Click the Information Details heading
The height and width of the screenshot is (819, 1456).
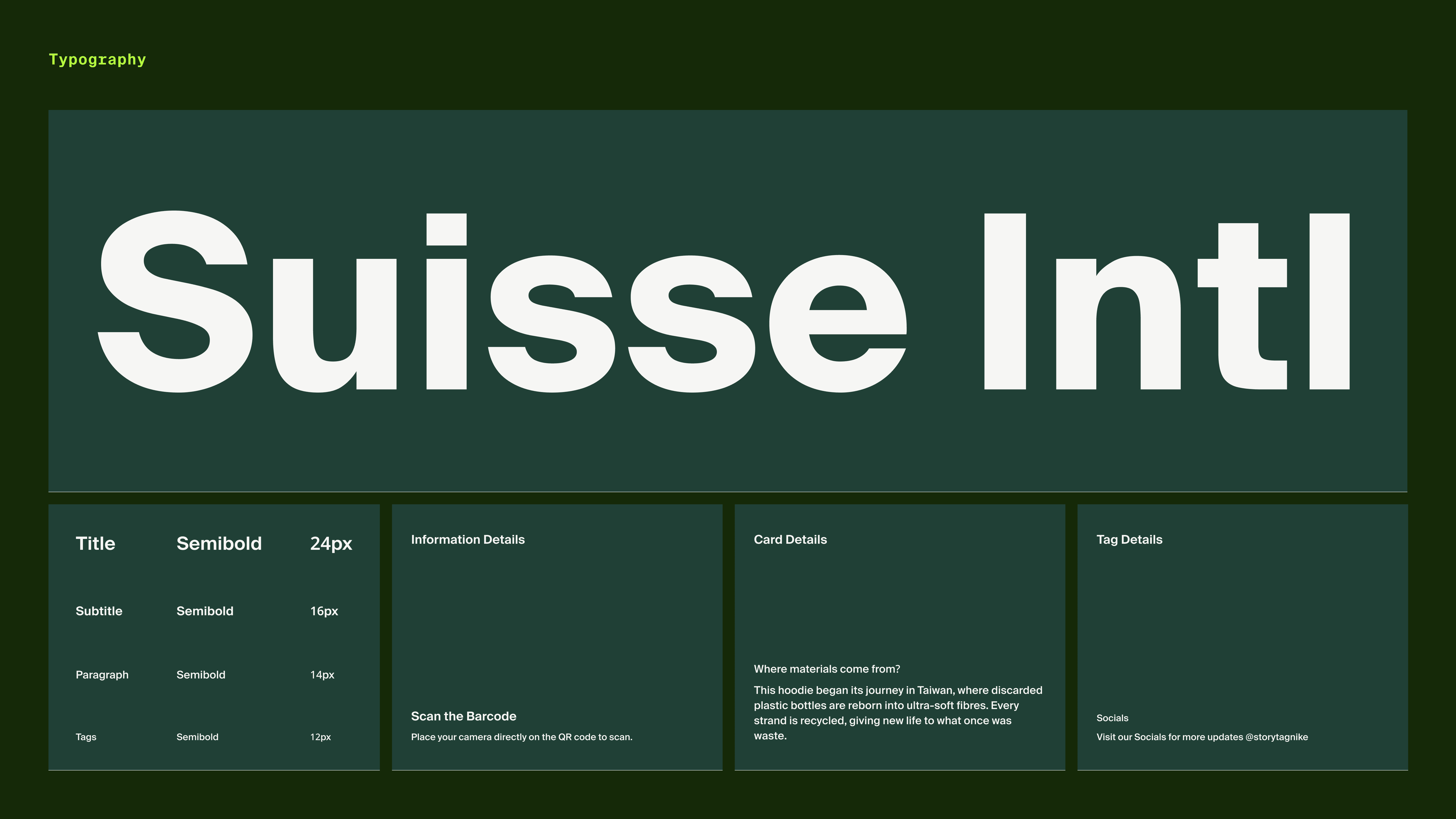click(x=468, y=540)
